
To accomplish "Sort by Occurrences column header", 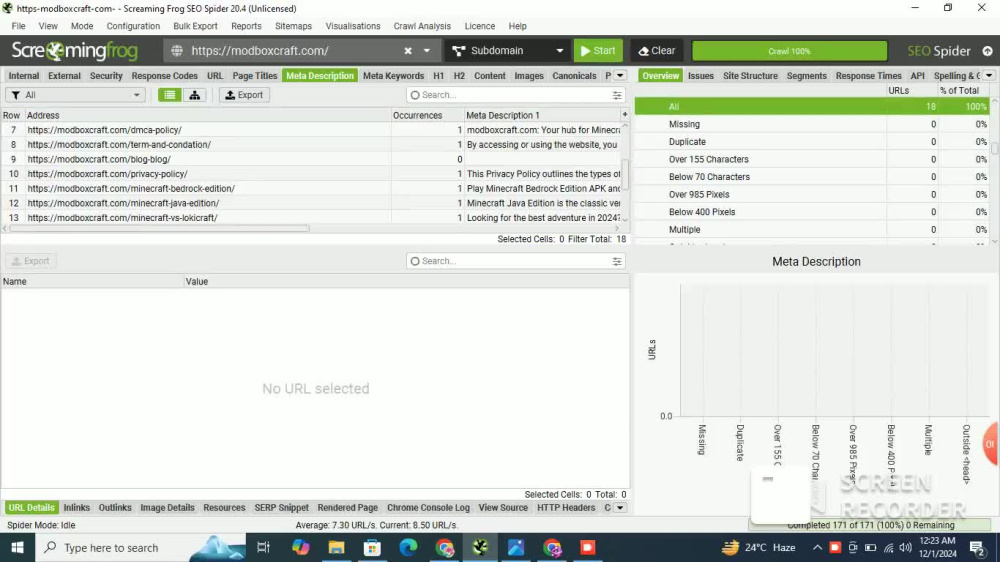I will [427, 115].
